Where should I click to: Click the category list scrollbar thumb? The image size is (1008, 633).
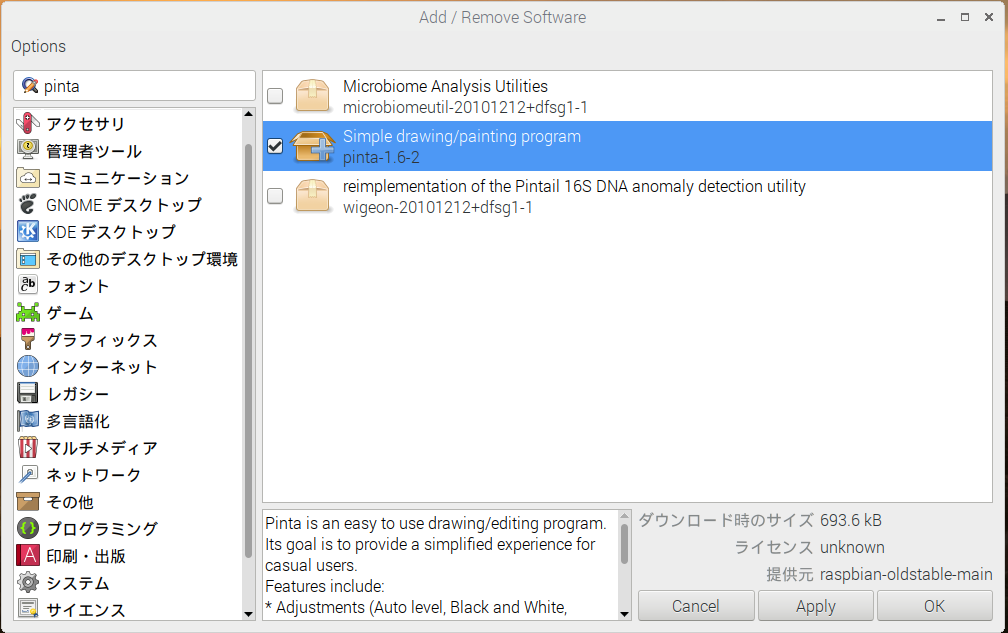coord(249,350)
